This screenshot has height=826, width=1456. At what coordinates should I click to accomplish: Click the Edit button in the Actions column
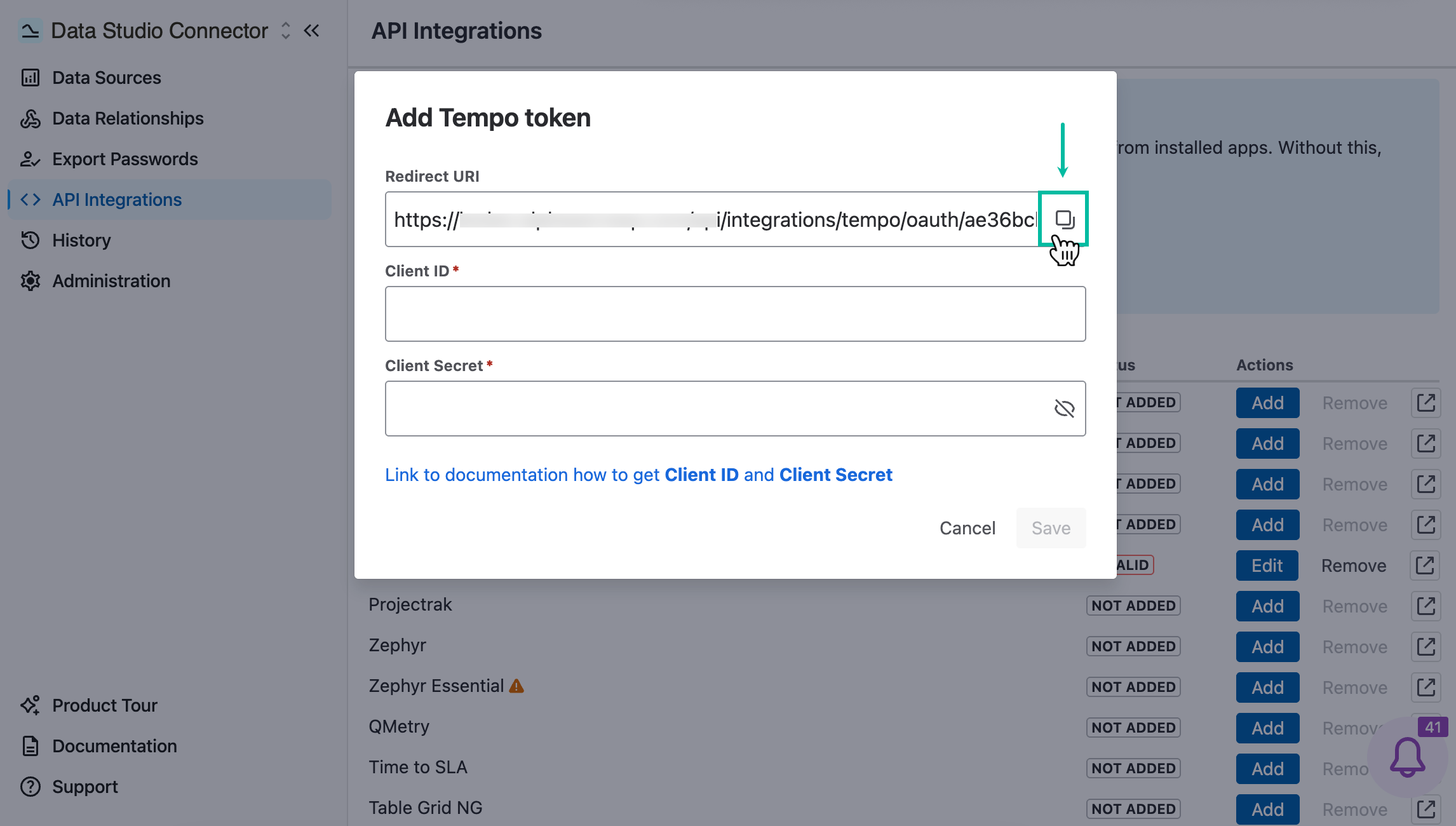[1267, 565]
